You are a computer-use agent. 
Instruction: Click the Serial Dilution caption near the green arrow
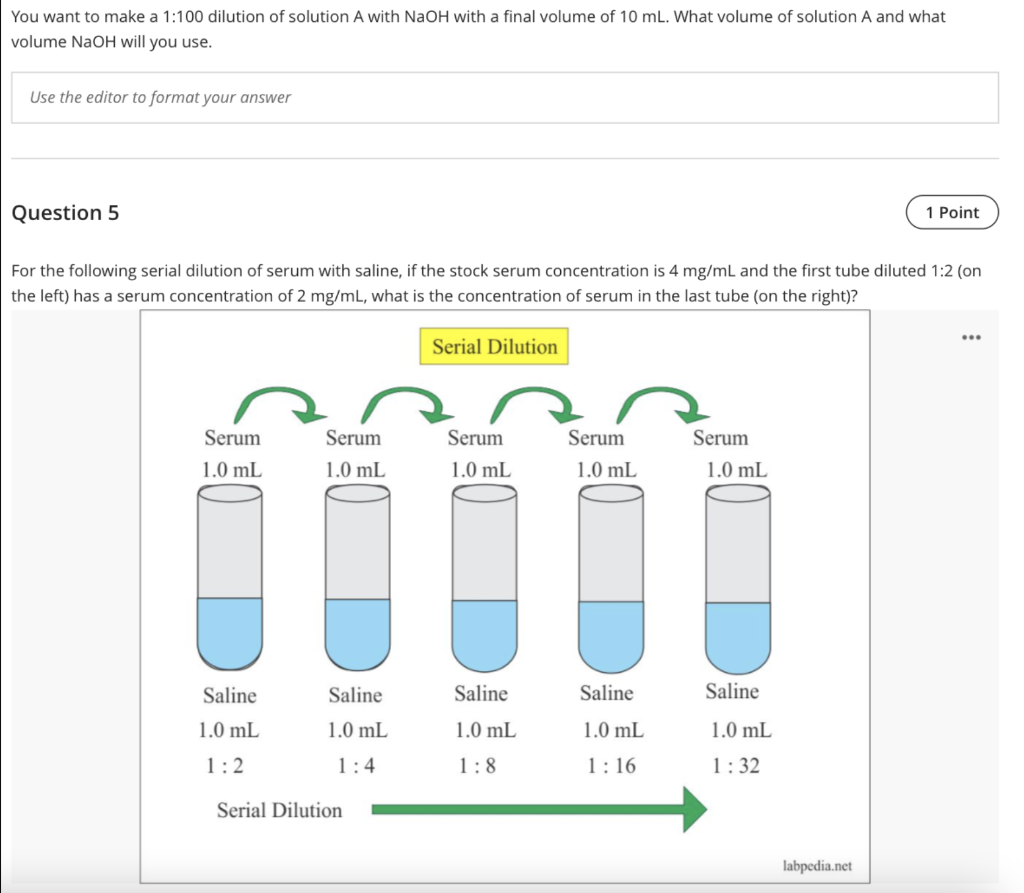[x=280, y=810]
